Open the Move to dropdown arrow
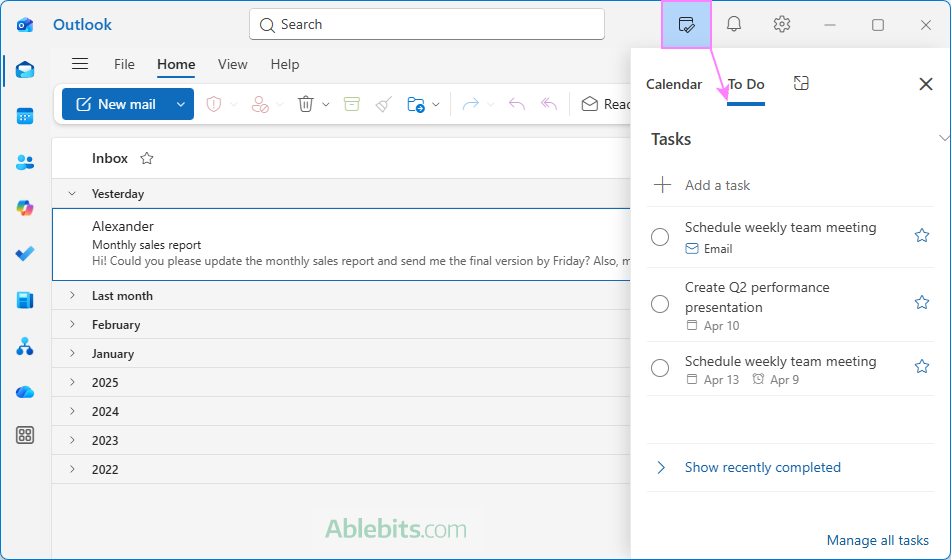The image size is (951, 560). click(436, 104)
